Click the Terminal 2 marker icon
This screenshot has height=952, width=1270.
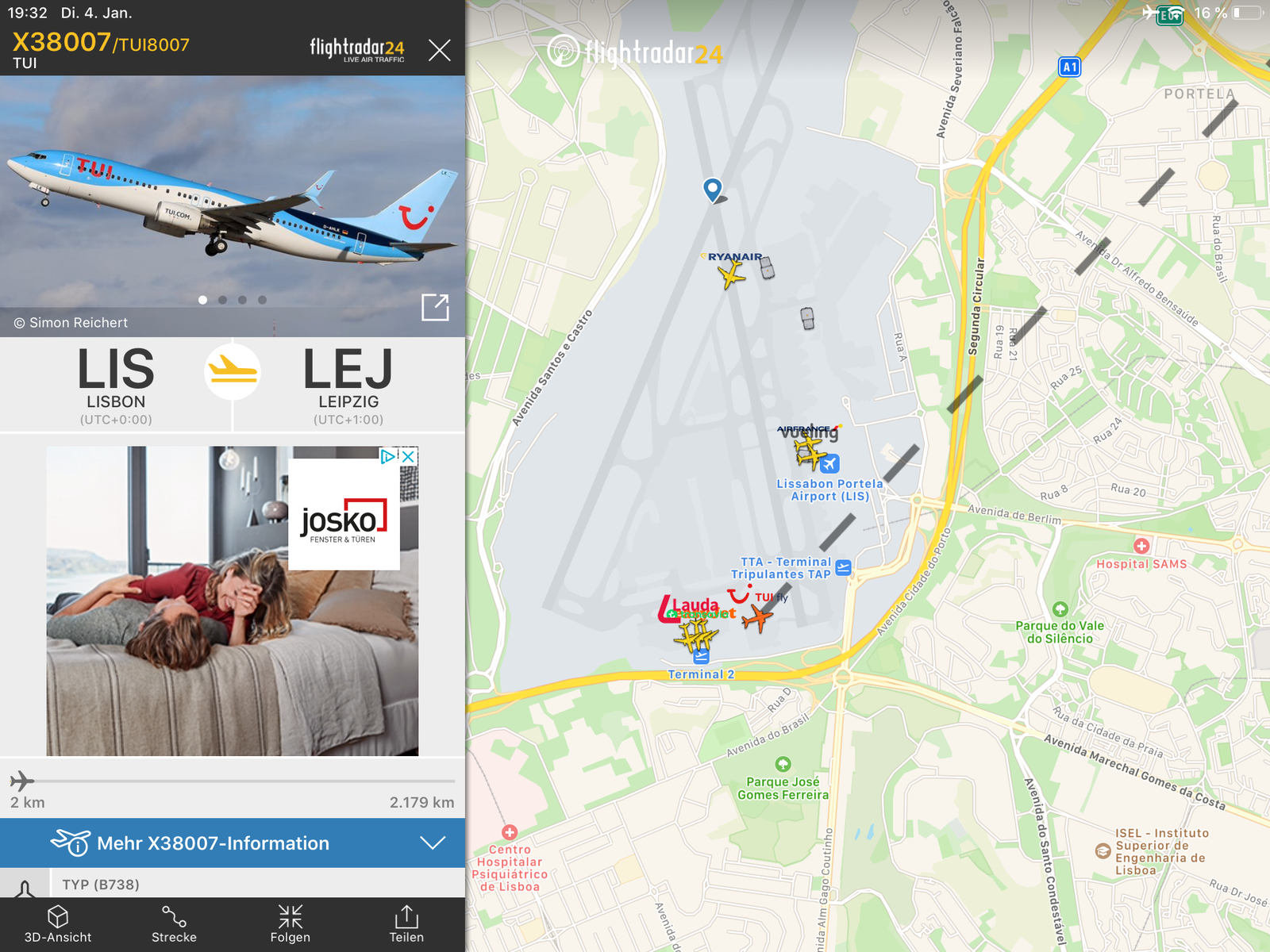(x=701, y=657)
